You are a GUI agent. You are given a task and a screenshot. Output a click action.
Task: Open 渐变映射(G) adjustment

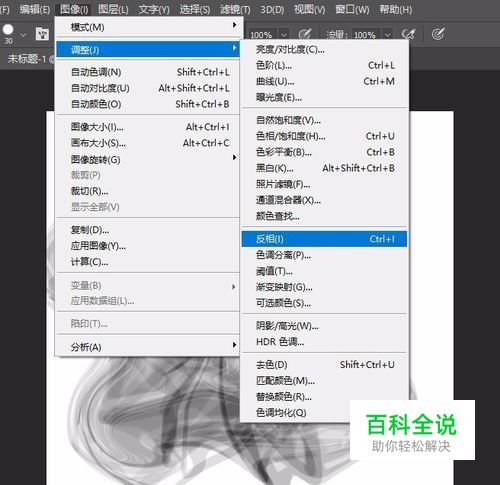[x=324, y=287]
